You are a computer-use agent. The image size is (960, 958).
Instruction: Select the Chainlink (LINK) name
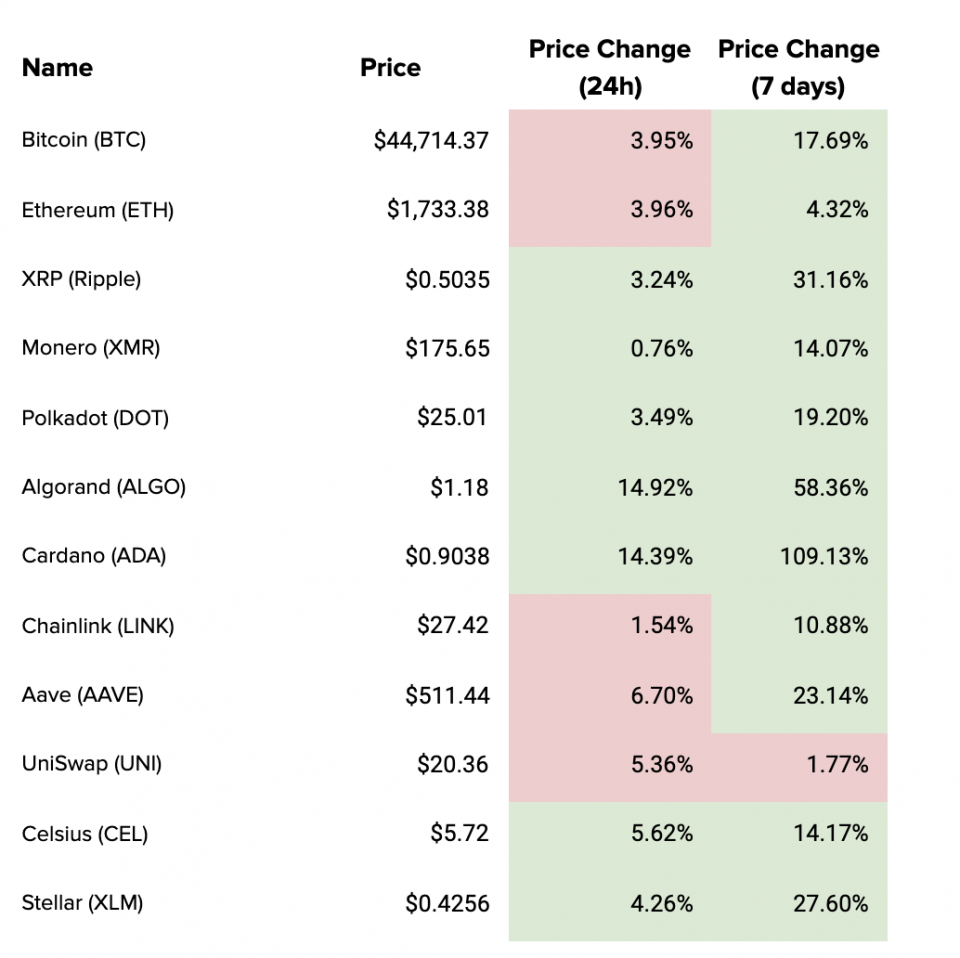pyautogui.click(x=98, y=626)
